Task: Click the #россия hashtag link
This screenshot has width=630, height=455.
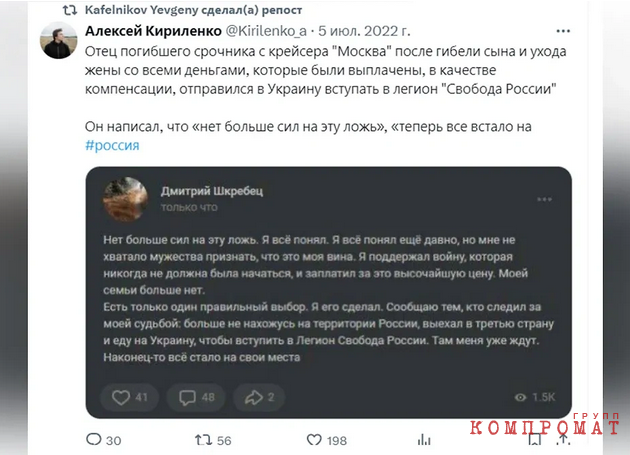Action: 112,145
